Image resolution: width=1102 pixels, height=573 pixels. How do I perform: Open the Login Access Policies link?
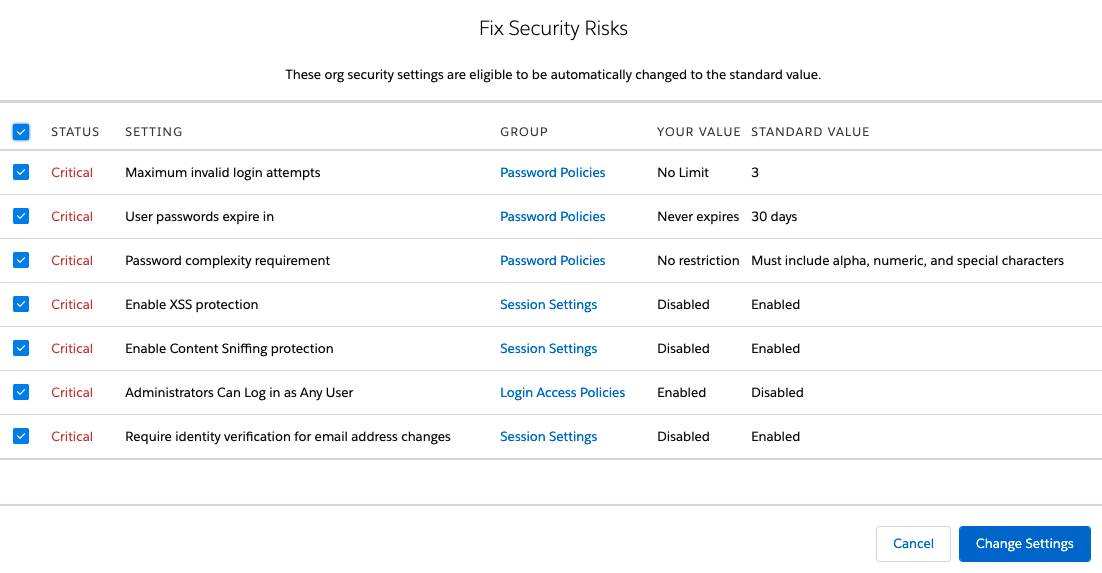click(x=562, y=393)
